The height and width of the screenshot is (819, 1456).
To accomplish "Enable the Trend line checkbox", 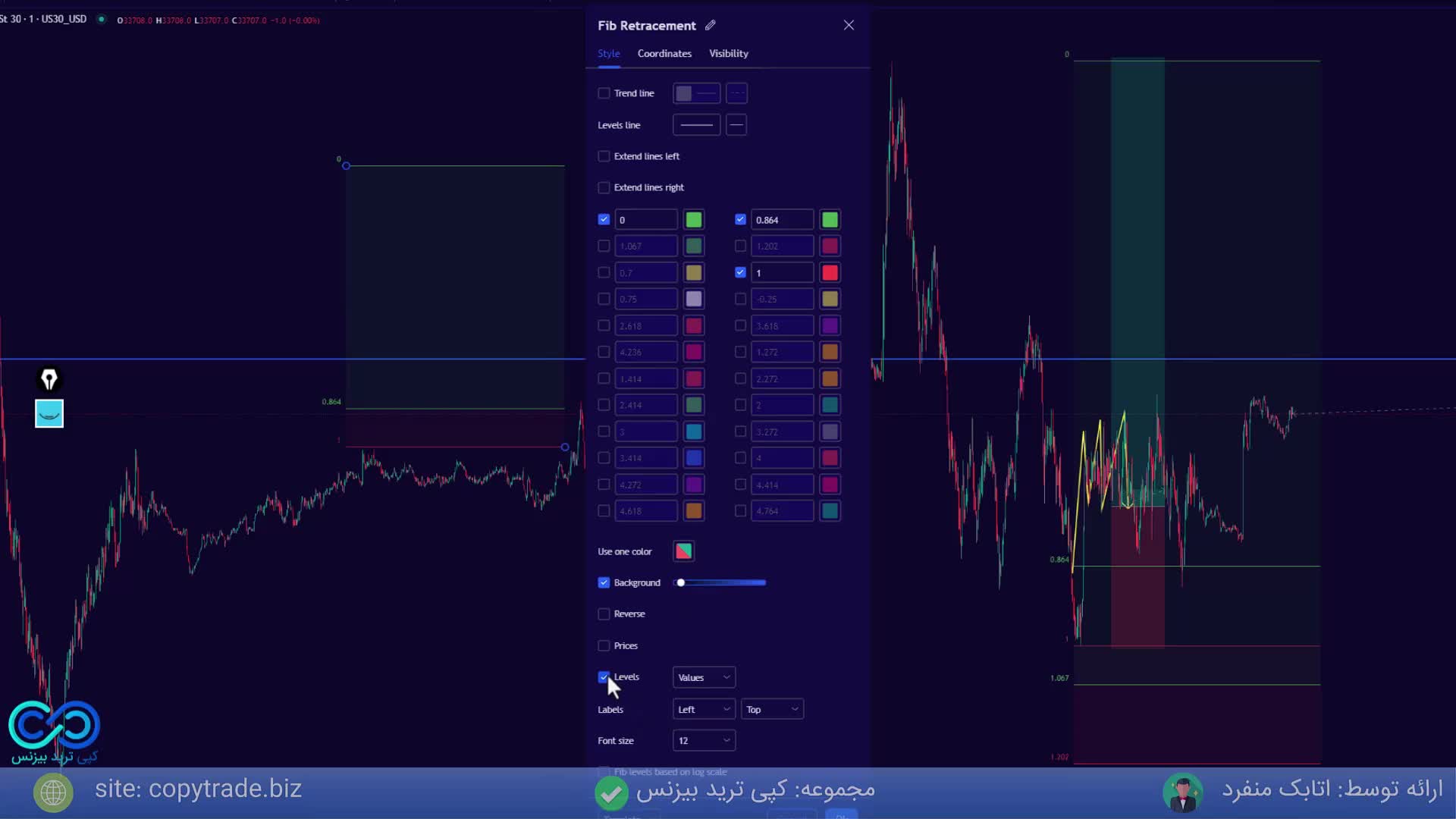I will coord(604,93).
